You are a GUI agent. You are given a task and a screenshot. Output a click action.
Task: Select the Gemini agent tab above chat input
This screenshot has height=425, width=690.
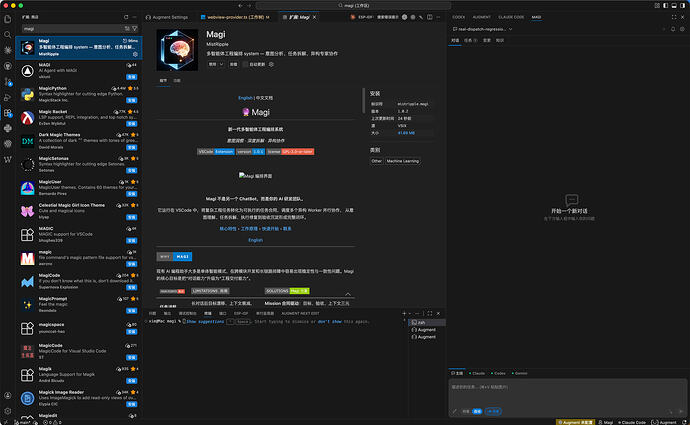click(519, 373)
